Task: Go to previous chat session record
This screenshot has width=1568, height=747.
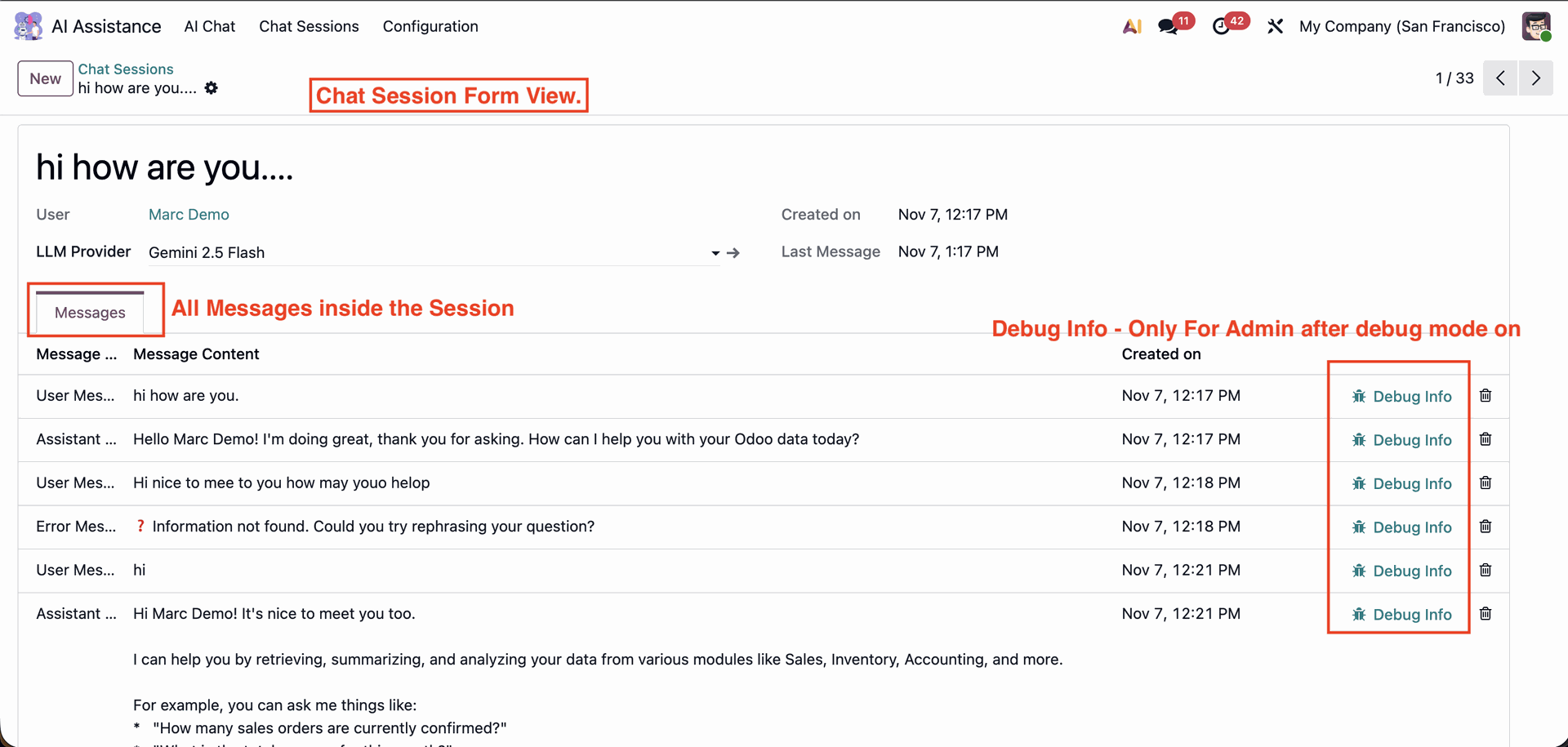Action: point(1500,78)
